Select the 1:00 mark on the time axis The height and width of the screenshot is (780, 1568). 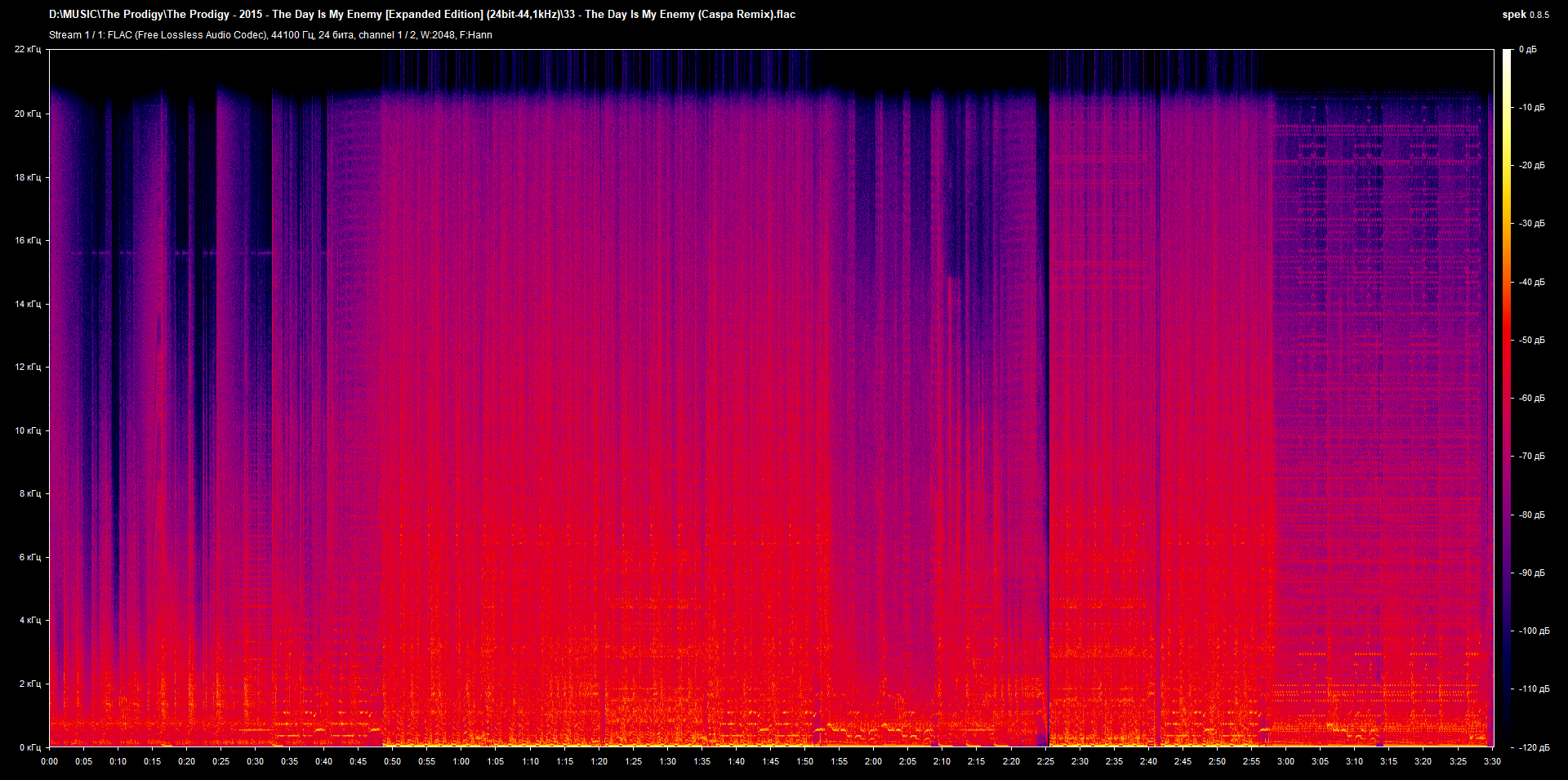click(461, 761)
